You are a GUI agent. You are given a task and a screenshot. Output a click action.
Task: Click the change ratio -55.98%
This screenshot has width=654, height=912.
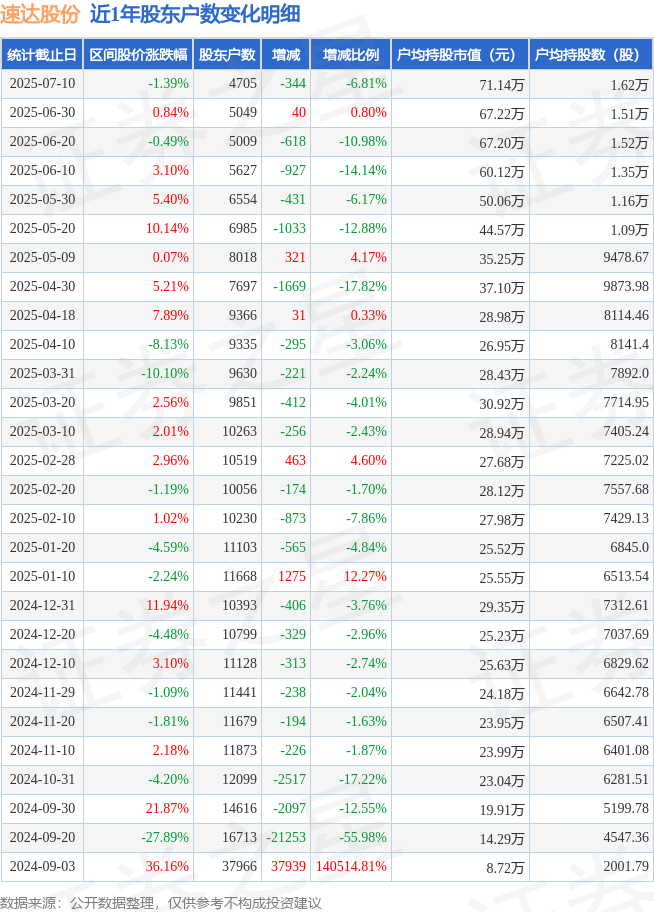pos(363,837)
